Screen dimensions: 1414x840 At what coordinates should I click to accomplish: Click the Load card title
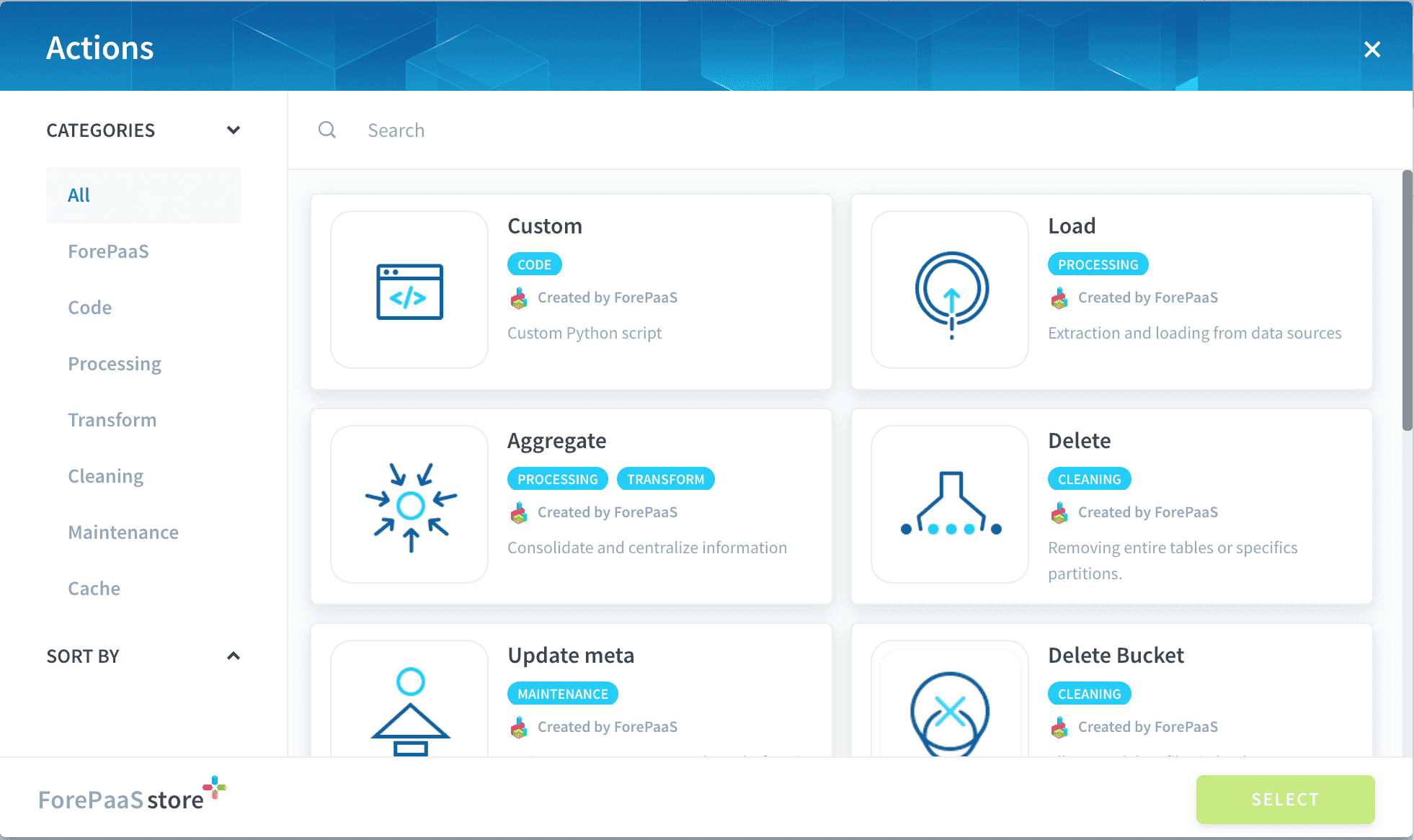click(x=1072, y=226)
